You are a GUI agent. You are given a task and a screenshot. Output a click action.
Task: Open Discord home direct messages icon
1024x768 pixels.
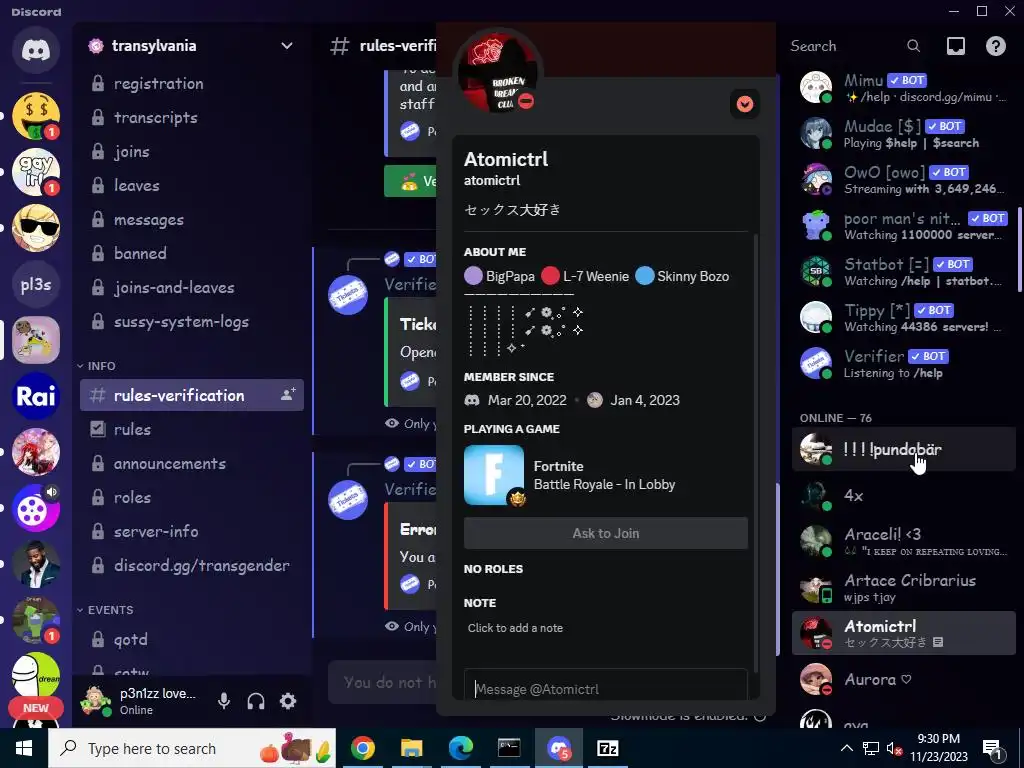pyautogui.click(x=36, y=50)
